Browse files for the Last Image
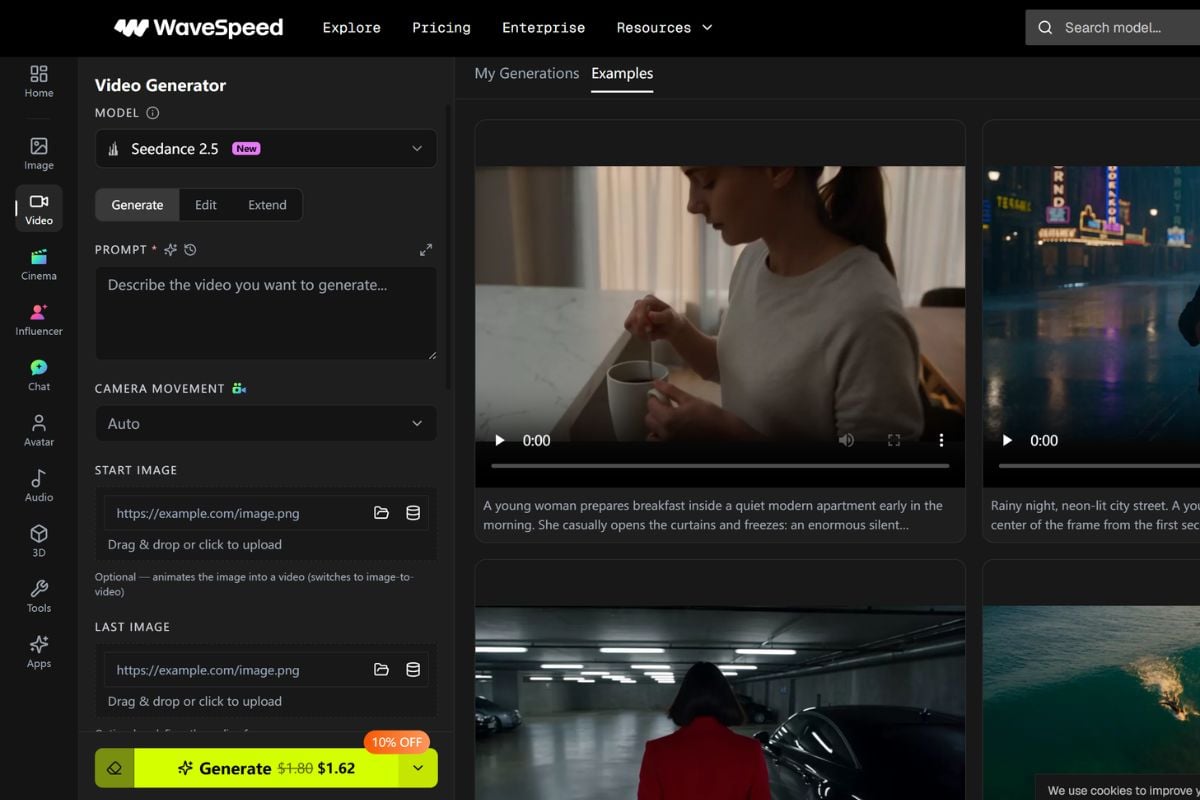This screenshot has width=1200, height=800. [x=381, y=670]
